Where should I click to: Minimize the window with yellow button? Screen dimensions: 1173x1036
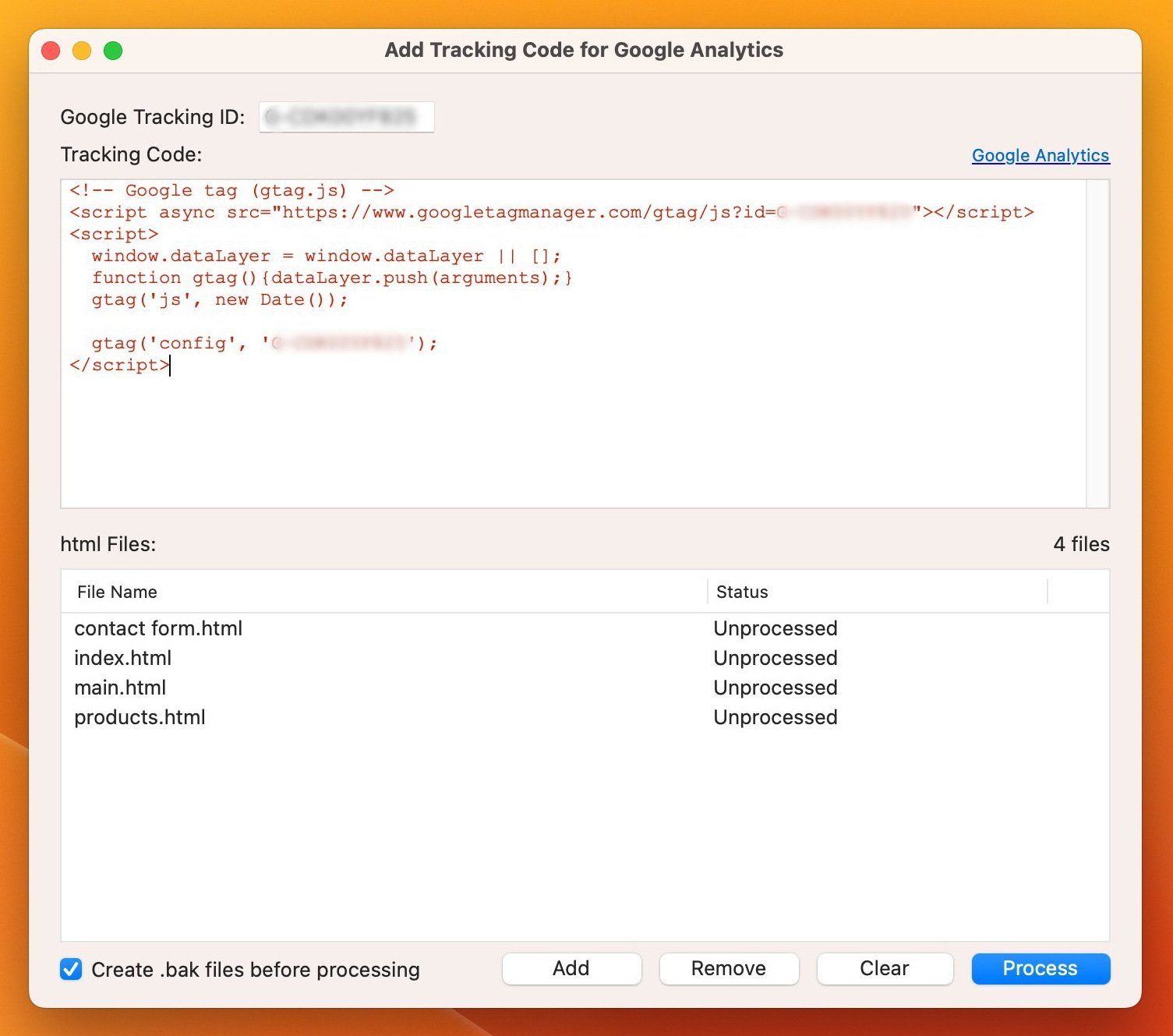tap(82, 51)
